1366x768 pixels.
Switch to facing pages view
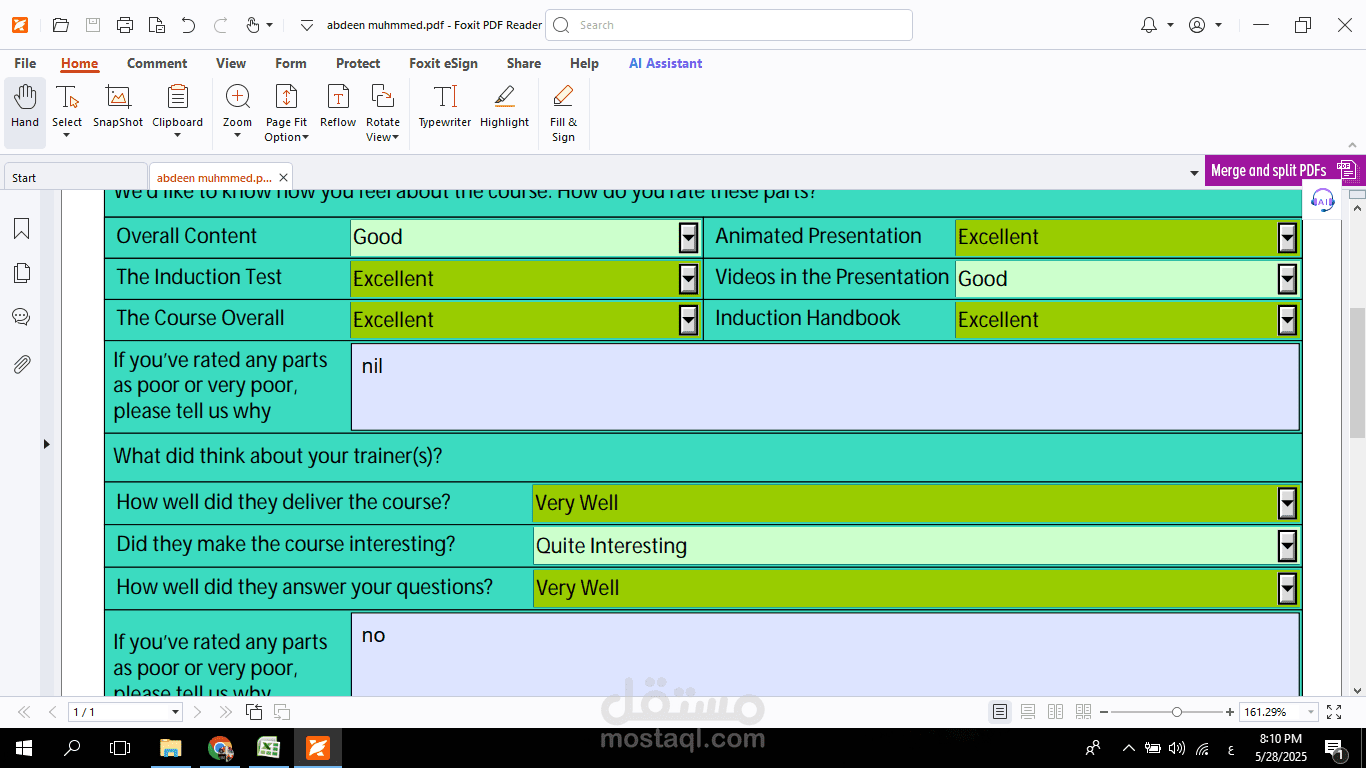pyautogui.click(x=1055, y=712)
